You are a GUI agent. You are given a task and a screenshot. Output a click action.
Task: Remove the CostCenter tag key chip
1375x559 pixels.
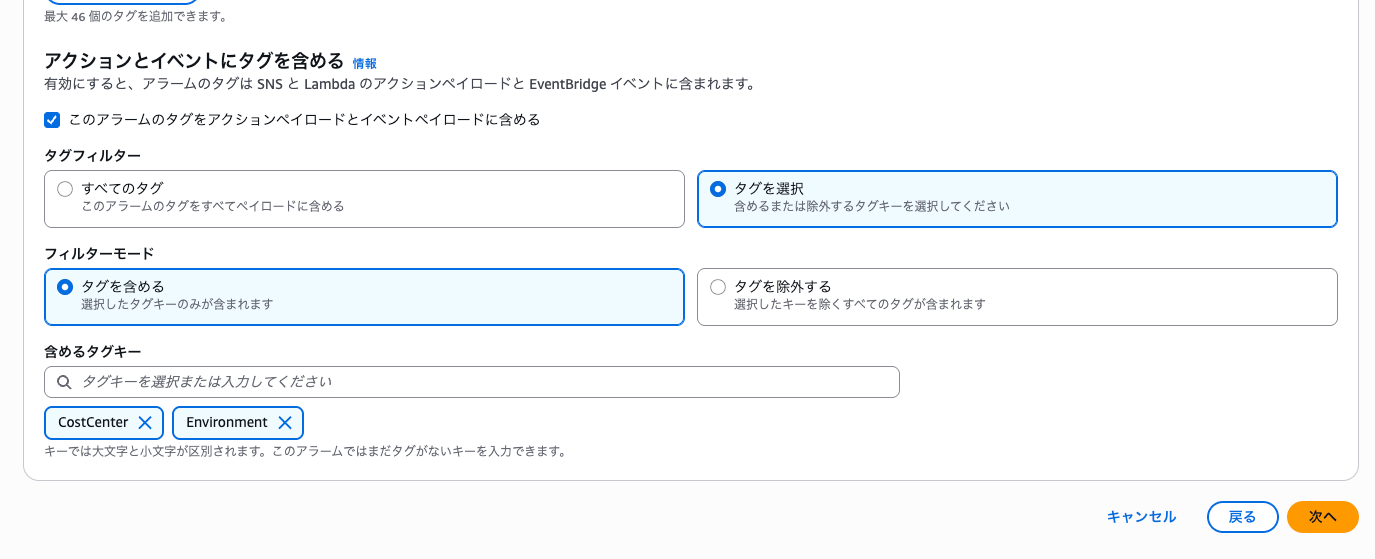[x=145, y=423]
